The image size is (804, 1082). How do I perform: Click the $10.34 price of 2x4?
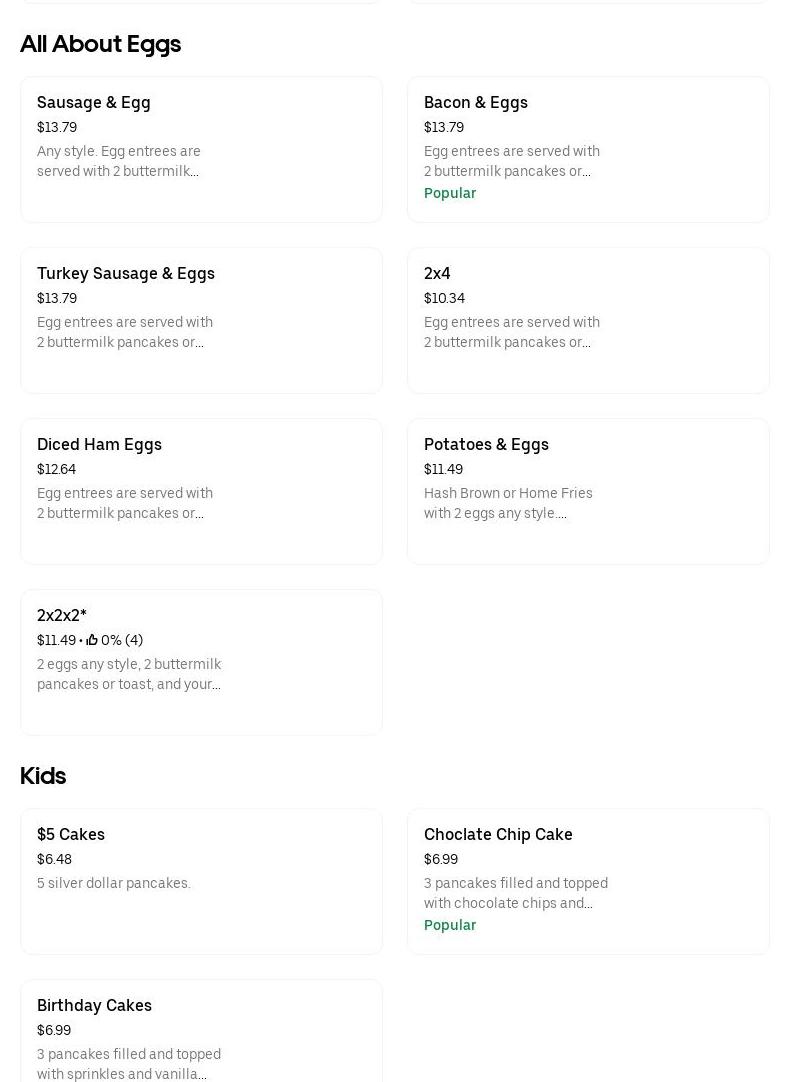[444, 298]
